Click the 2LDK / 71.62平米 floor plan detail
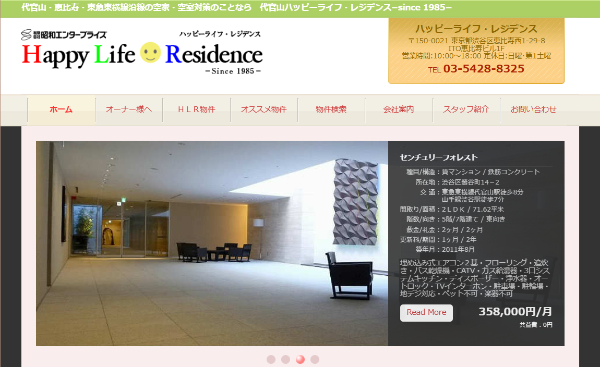 473,209
